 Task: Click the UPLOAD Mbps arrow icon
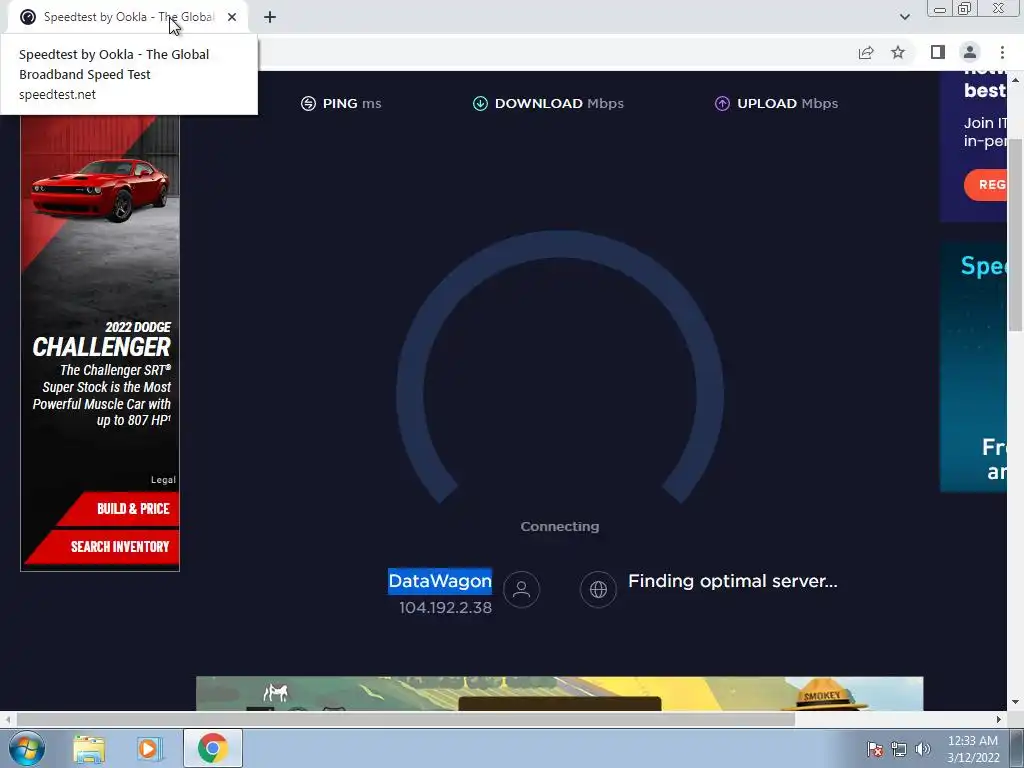point(722,103)
